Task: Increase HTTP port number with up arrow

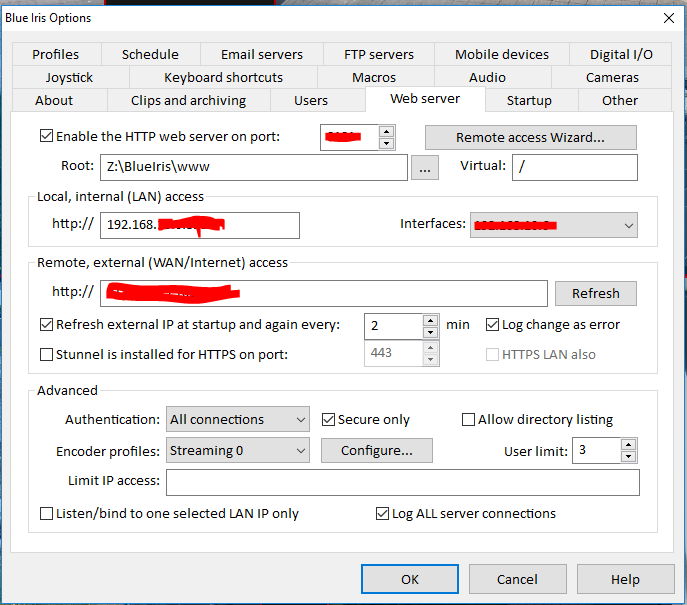Action: [387, 131]
